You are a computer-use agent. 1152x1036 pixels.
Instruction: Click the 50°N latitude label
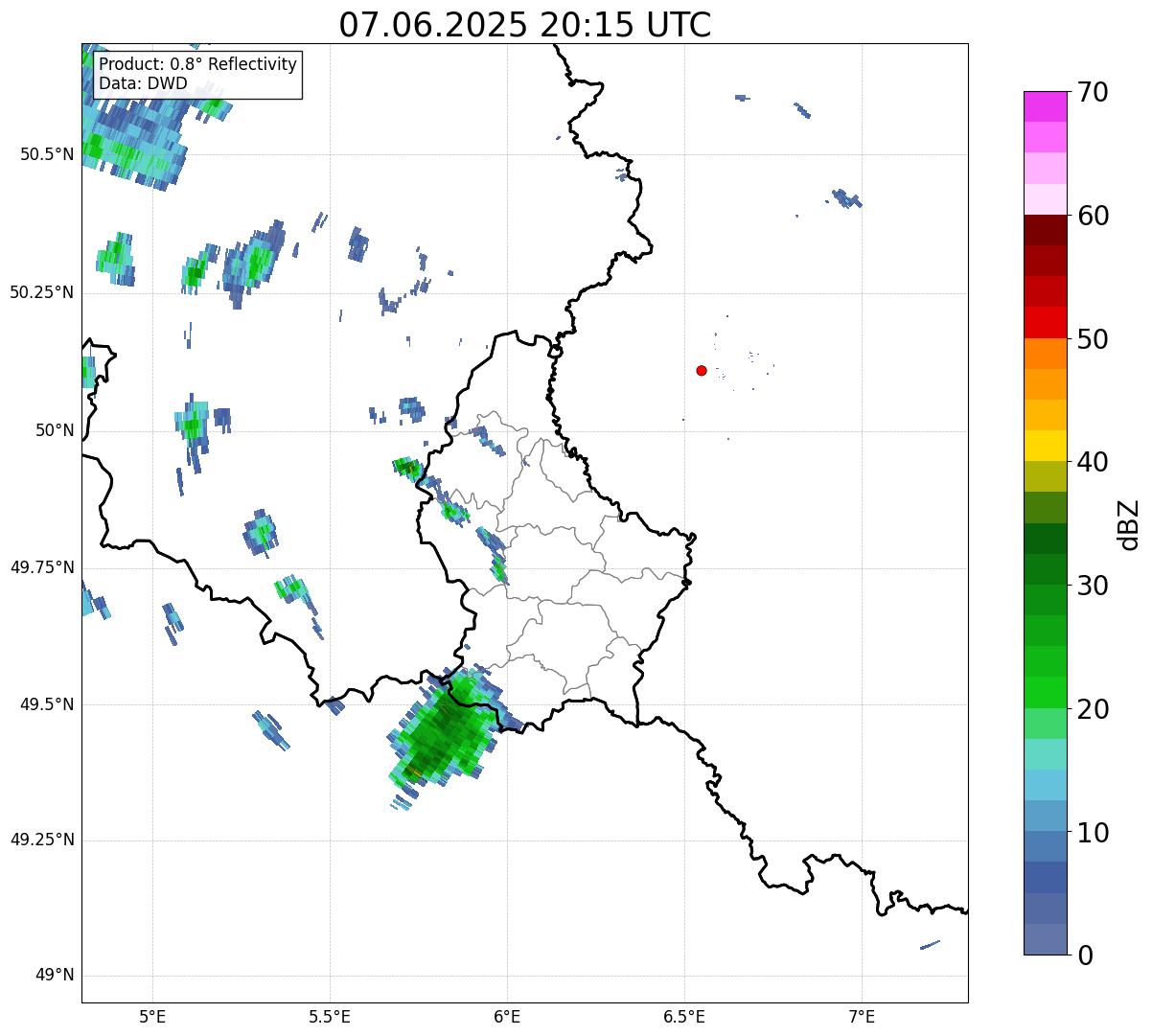point(55,430)
